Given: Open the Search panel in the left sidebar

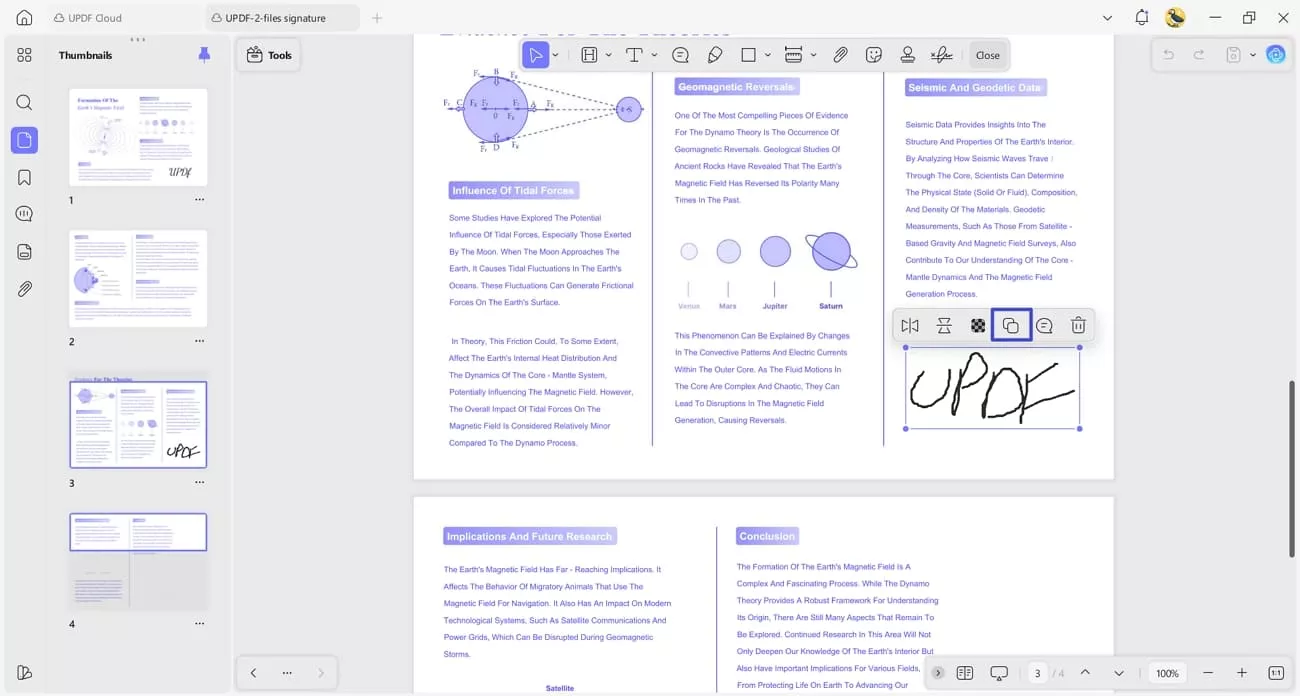Looking at the screenshot, I should (x=24, y=103).
